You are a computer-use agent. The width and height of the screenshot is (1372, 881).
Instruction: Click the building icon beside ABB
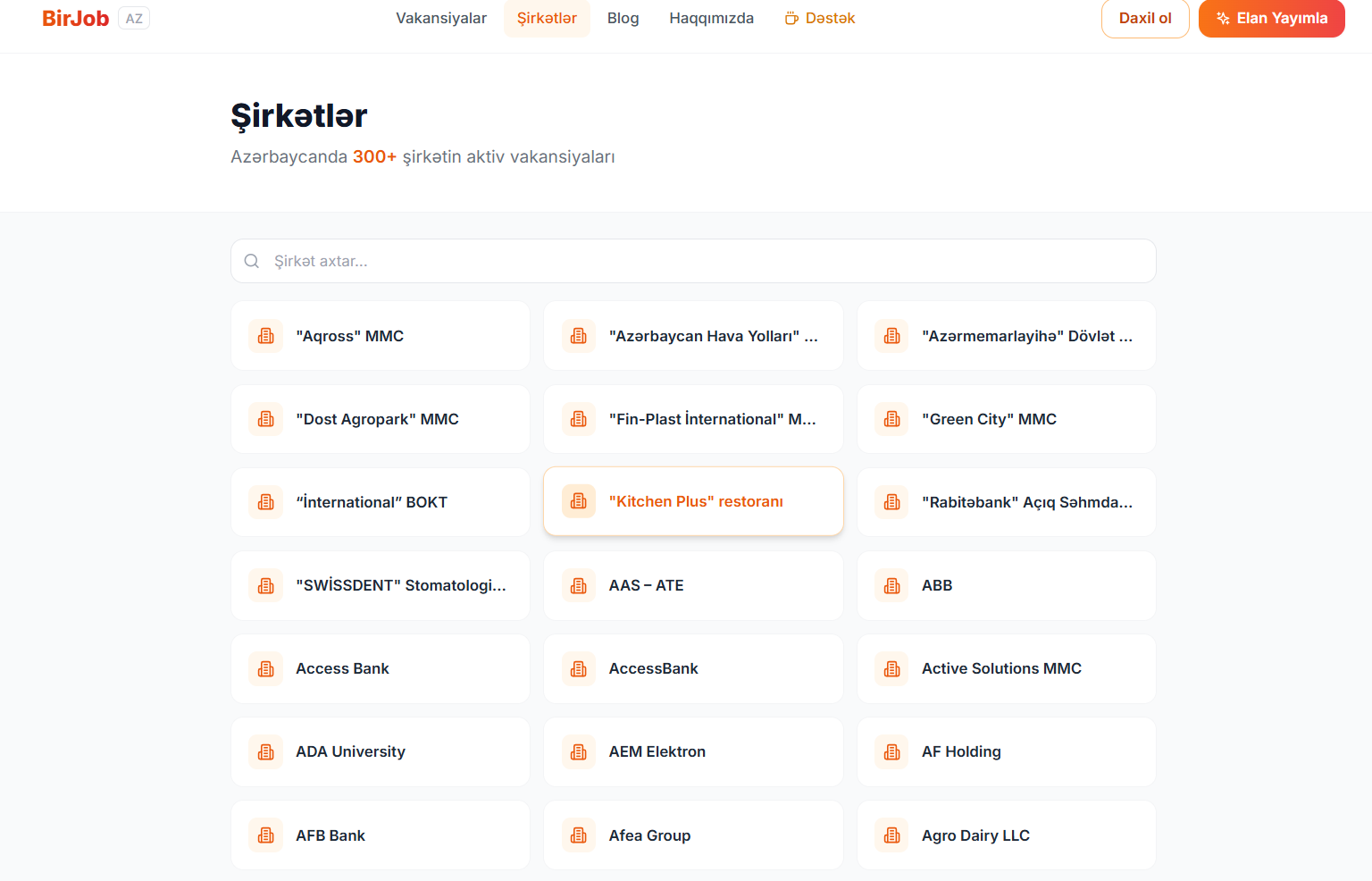[892, 585]
